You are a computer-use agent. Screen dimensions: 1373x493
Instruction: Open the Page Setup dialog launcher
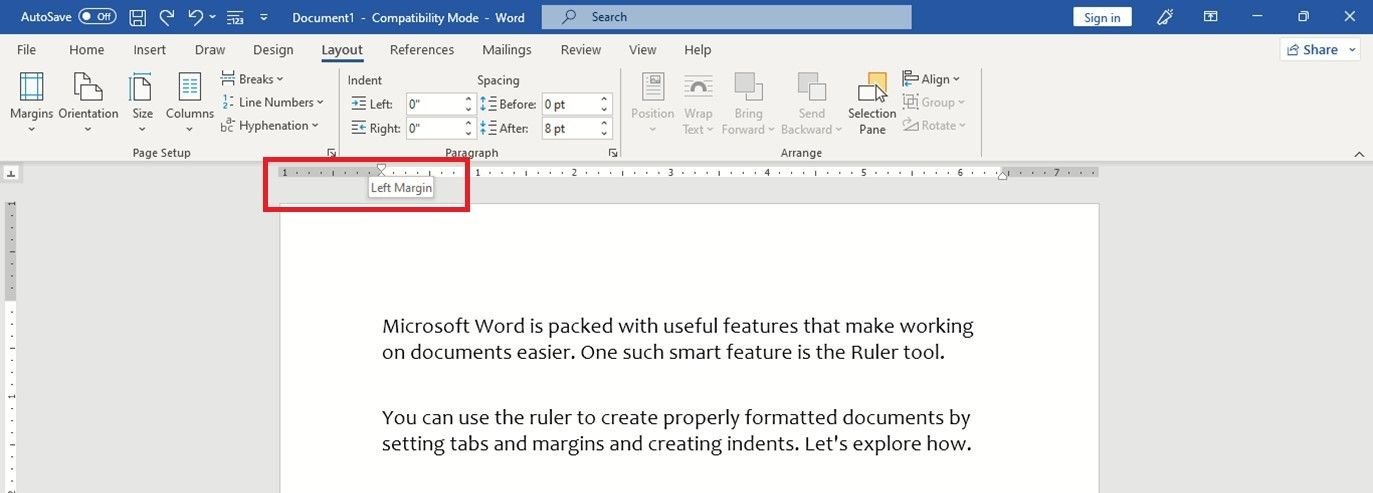[331, 153]
